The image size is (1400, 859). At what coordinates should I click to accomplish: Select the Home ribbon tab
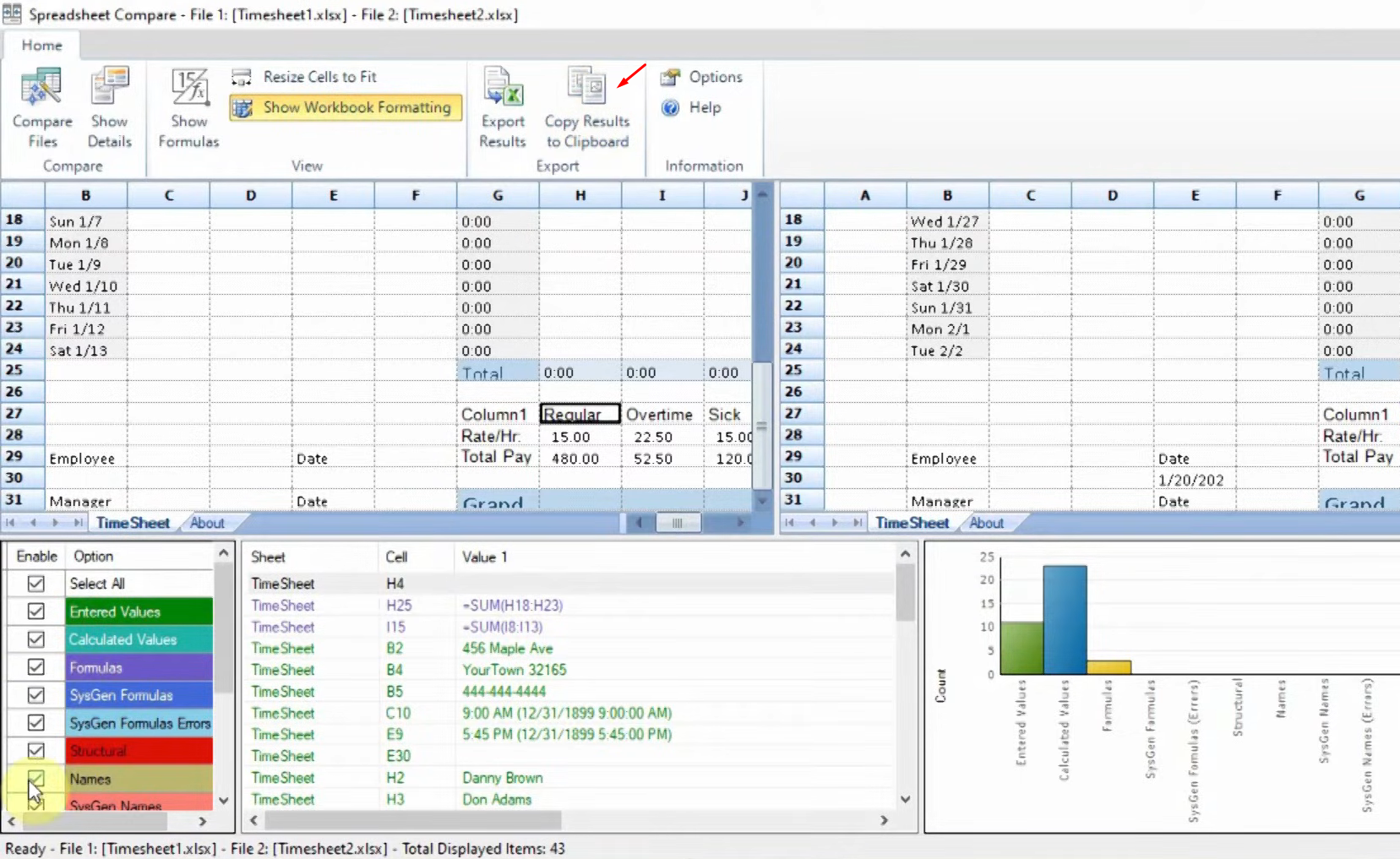41,46
